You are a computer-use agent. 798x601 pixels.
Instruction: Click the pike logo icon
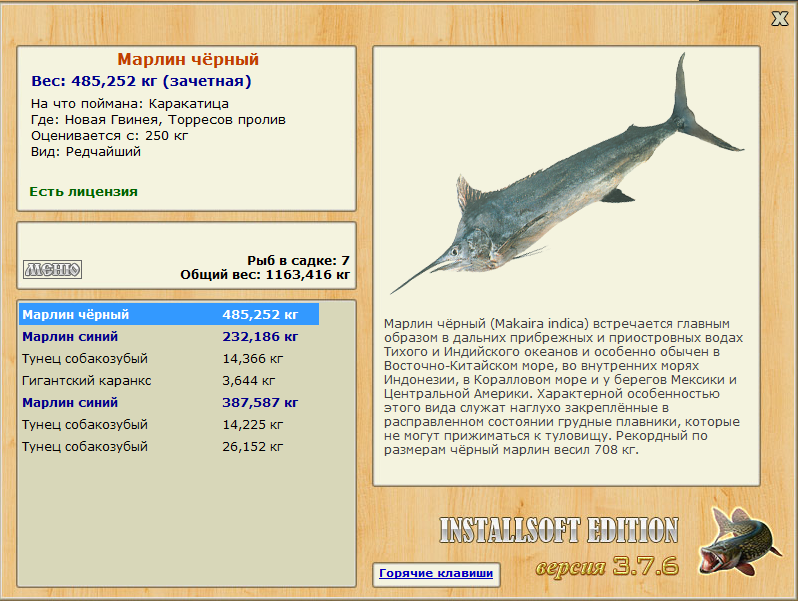738,542
